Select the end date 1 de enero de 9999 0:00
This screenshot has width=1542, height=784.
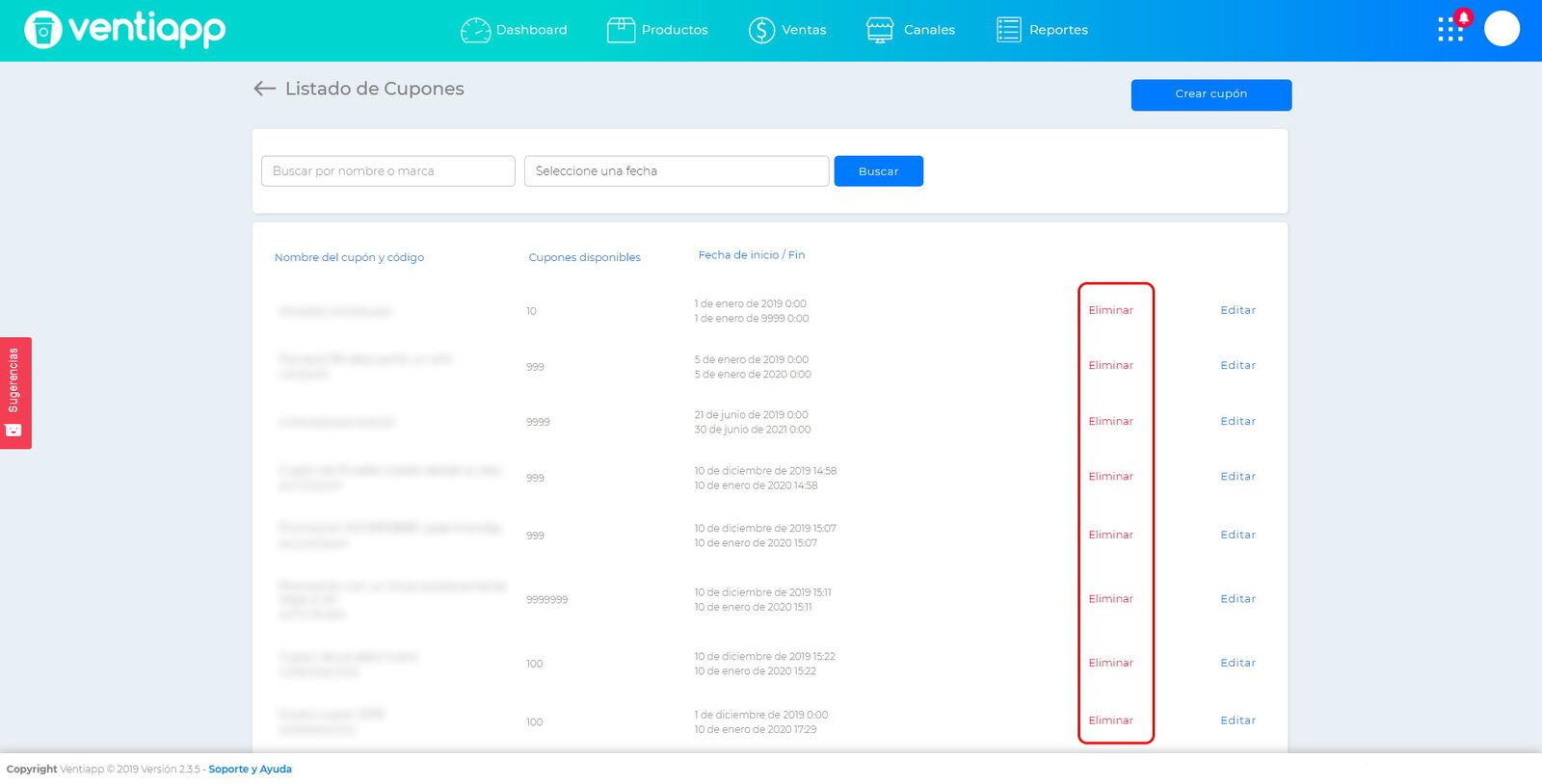[x=752, y=319]
